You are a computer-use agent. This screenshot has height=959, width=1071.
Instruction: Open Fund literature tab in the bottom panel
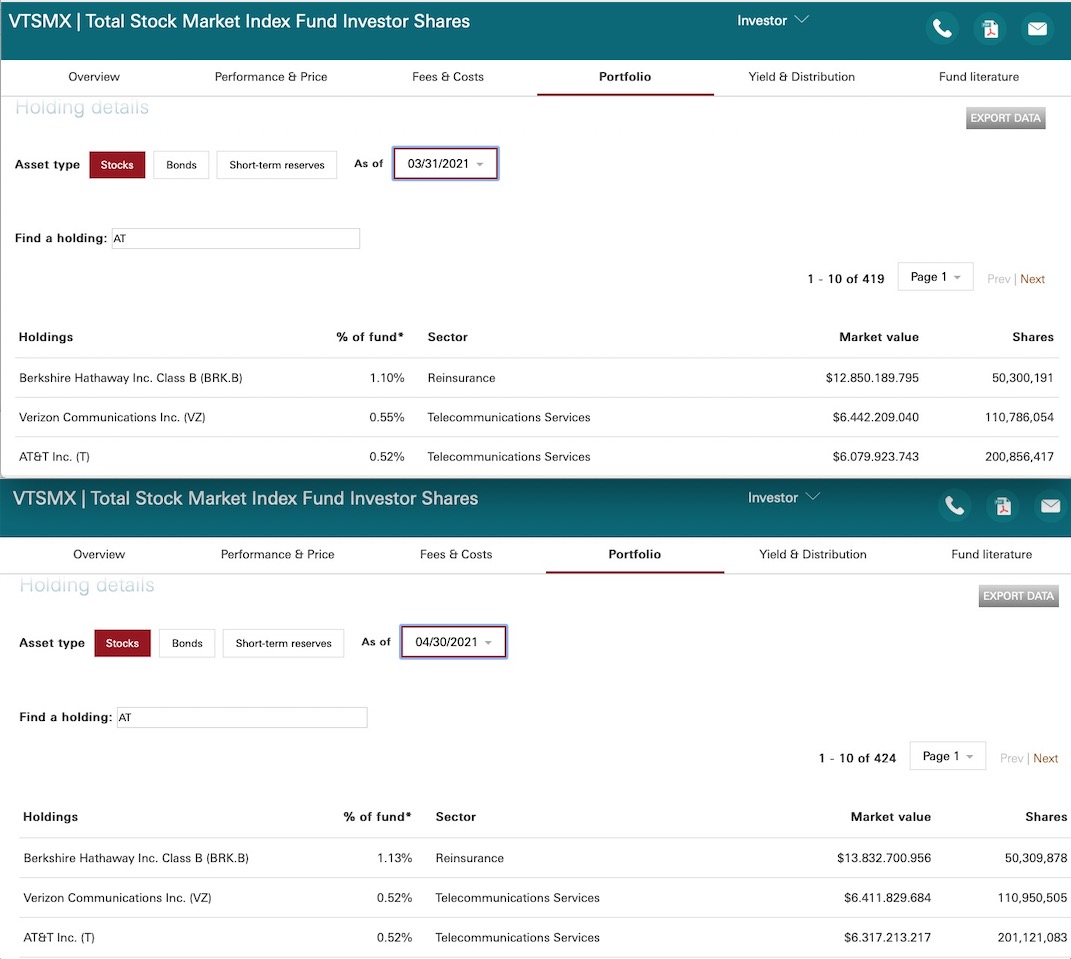click(x=992, y=554)
